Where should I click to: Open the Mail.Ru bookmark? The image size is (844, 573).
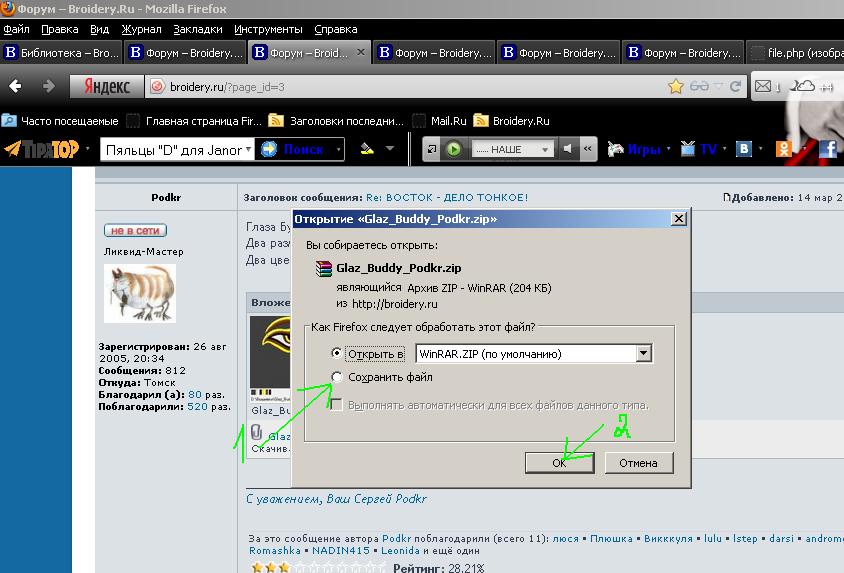pos(440,121)
